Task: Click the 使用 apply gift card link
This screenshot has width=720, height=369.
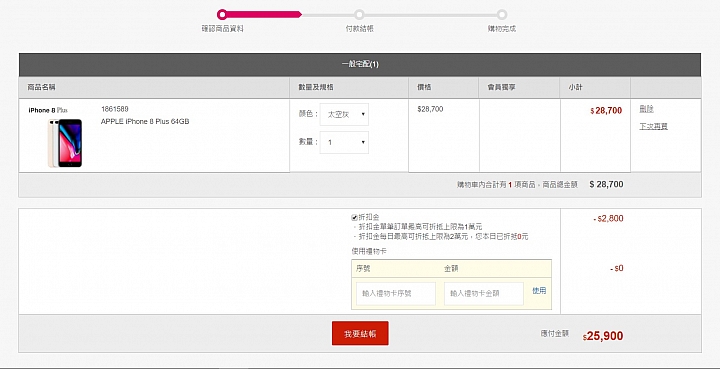Action: tap(539, 291)
